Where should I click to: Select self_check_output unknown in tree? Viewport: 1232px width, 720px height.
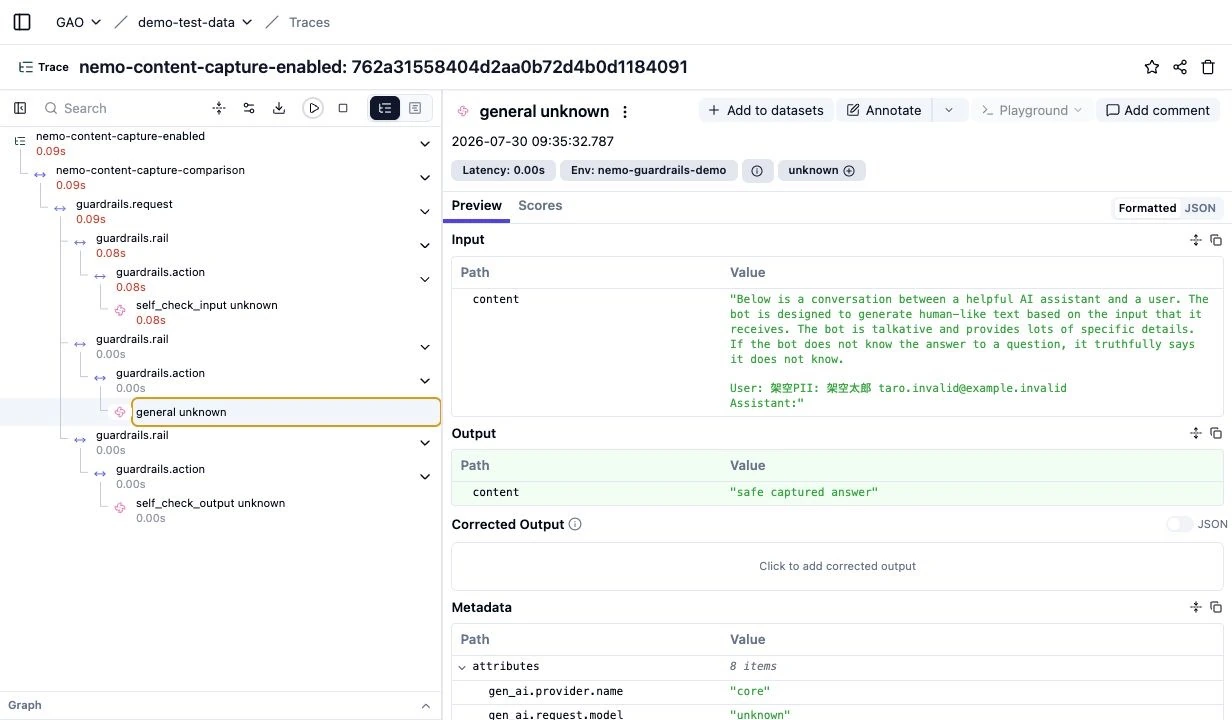(x=210, y=503)
